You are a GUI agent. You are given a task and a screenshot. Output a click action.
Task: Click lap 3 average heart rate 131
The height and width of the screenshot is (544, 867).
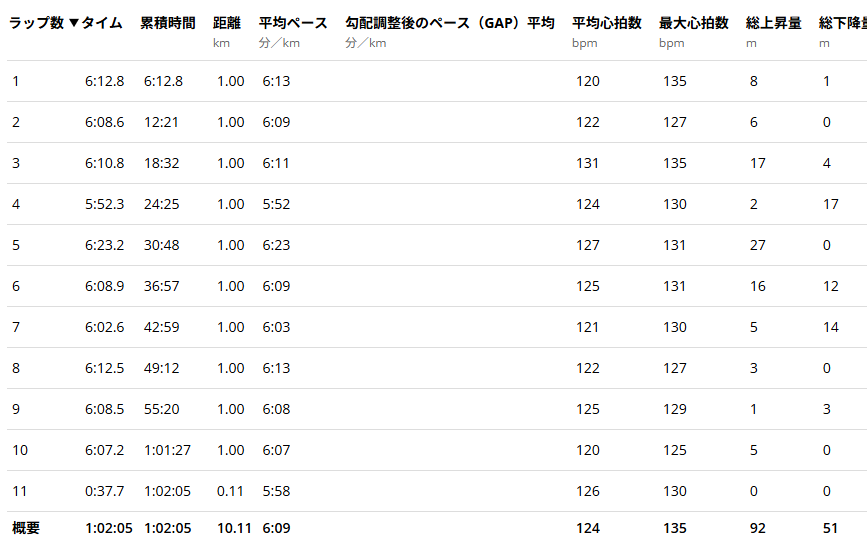[588, 163]
